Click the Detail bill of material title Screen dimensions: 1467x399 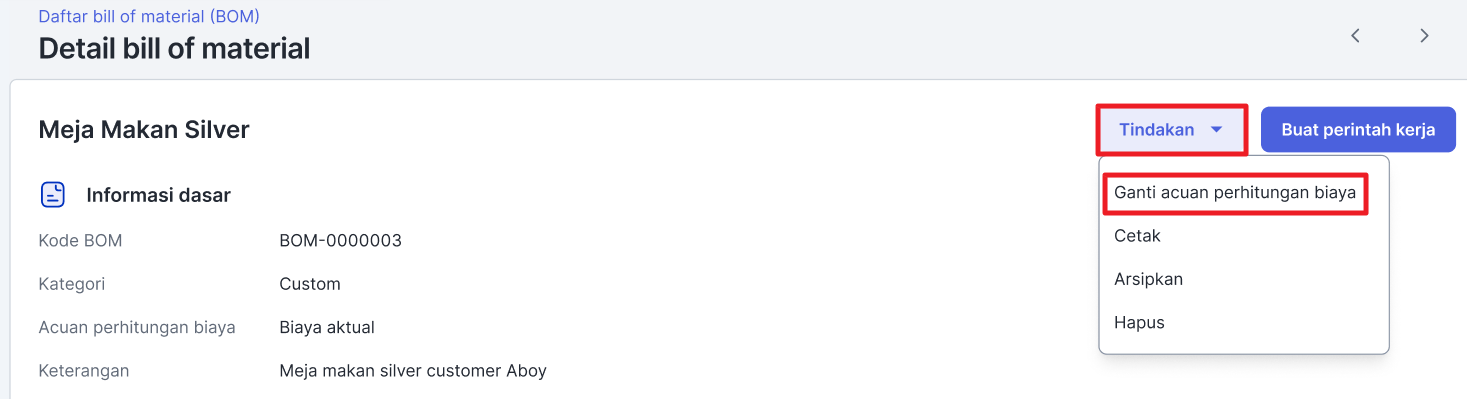(174, 48)
